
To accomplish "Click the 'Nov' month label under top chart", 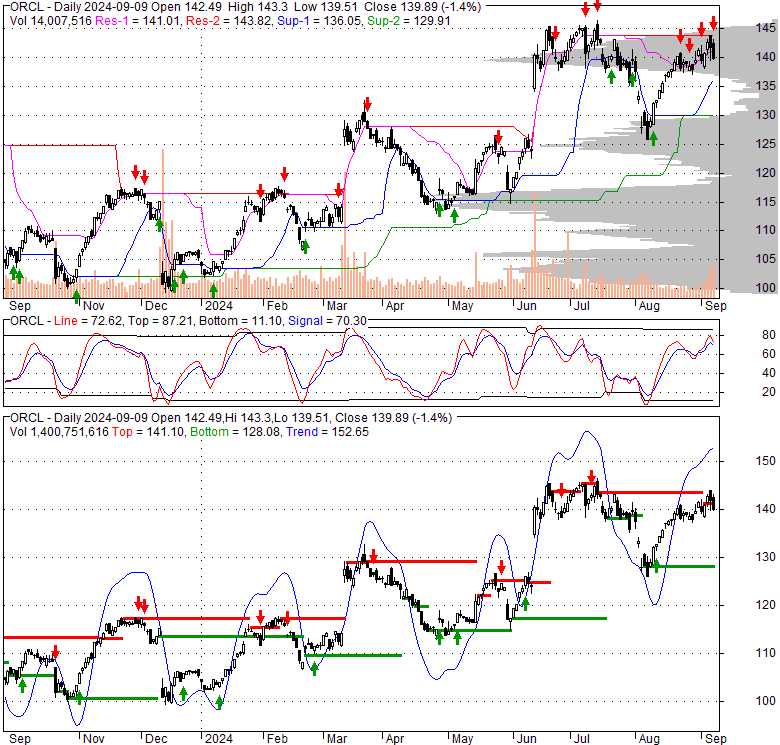I will tap(94, 306).
